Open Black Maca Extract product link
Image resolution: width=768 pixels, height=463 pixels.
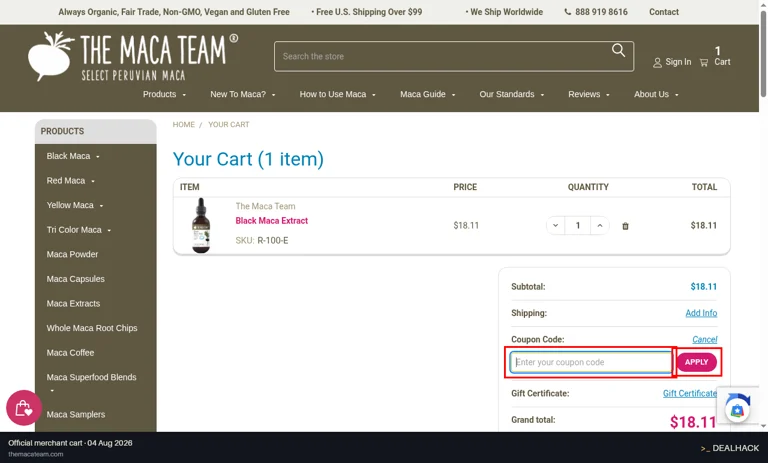point(272,220)
